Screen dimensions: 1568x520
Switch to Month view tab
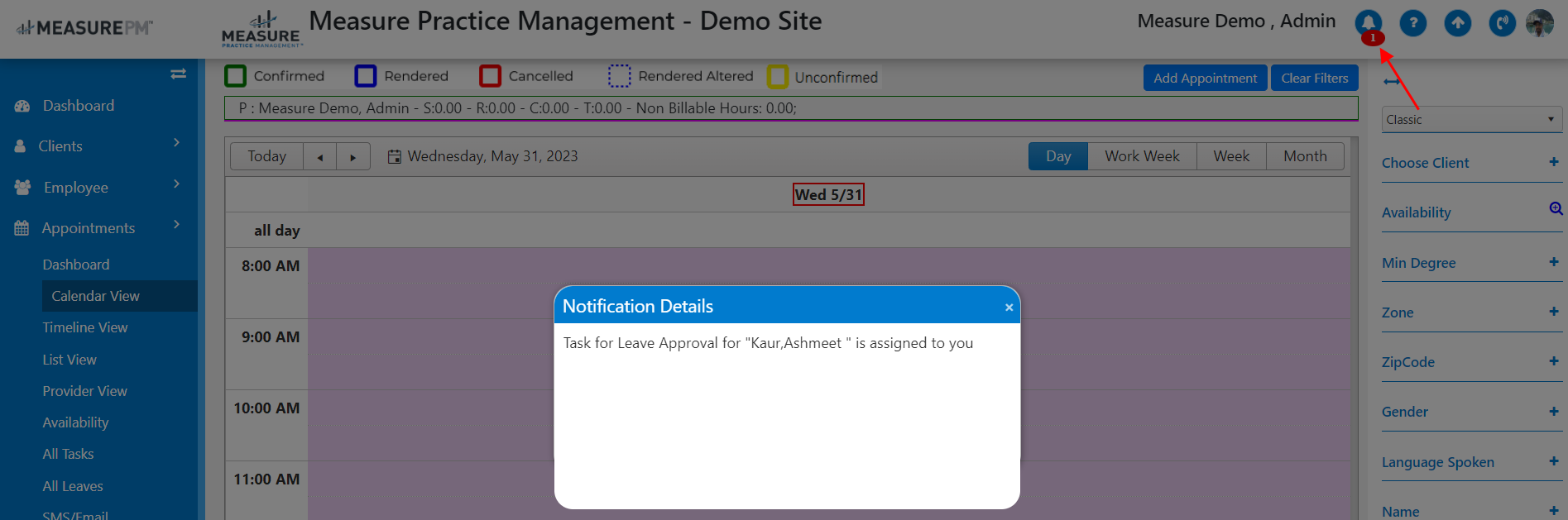coord(1305,156)
